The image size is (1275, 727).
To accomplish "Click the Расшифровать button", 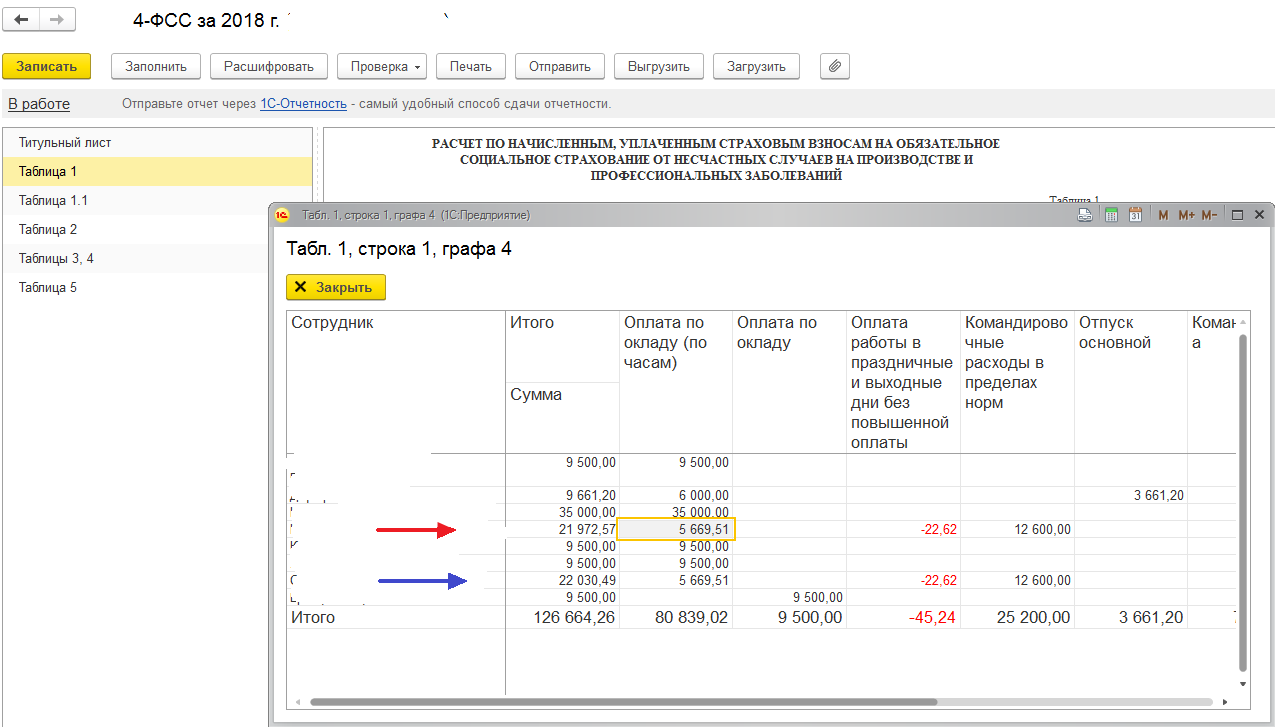I will click(x=268, y=66).
